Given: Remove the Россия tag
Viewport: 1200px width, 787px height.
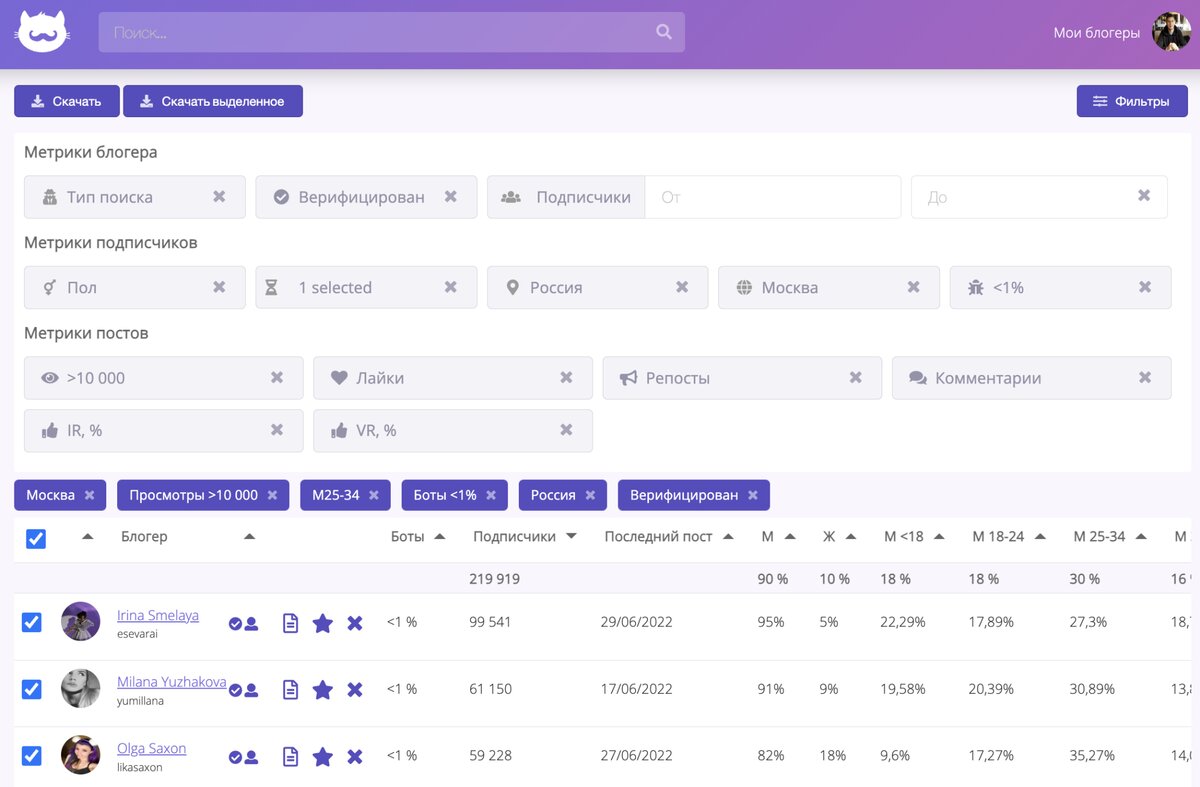Looking at the screenshot, I should [590, 495].
